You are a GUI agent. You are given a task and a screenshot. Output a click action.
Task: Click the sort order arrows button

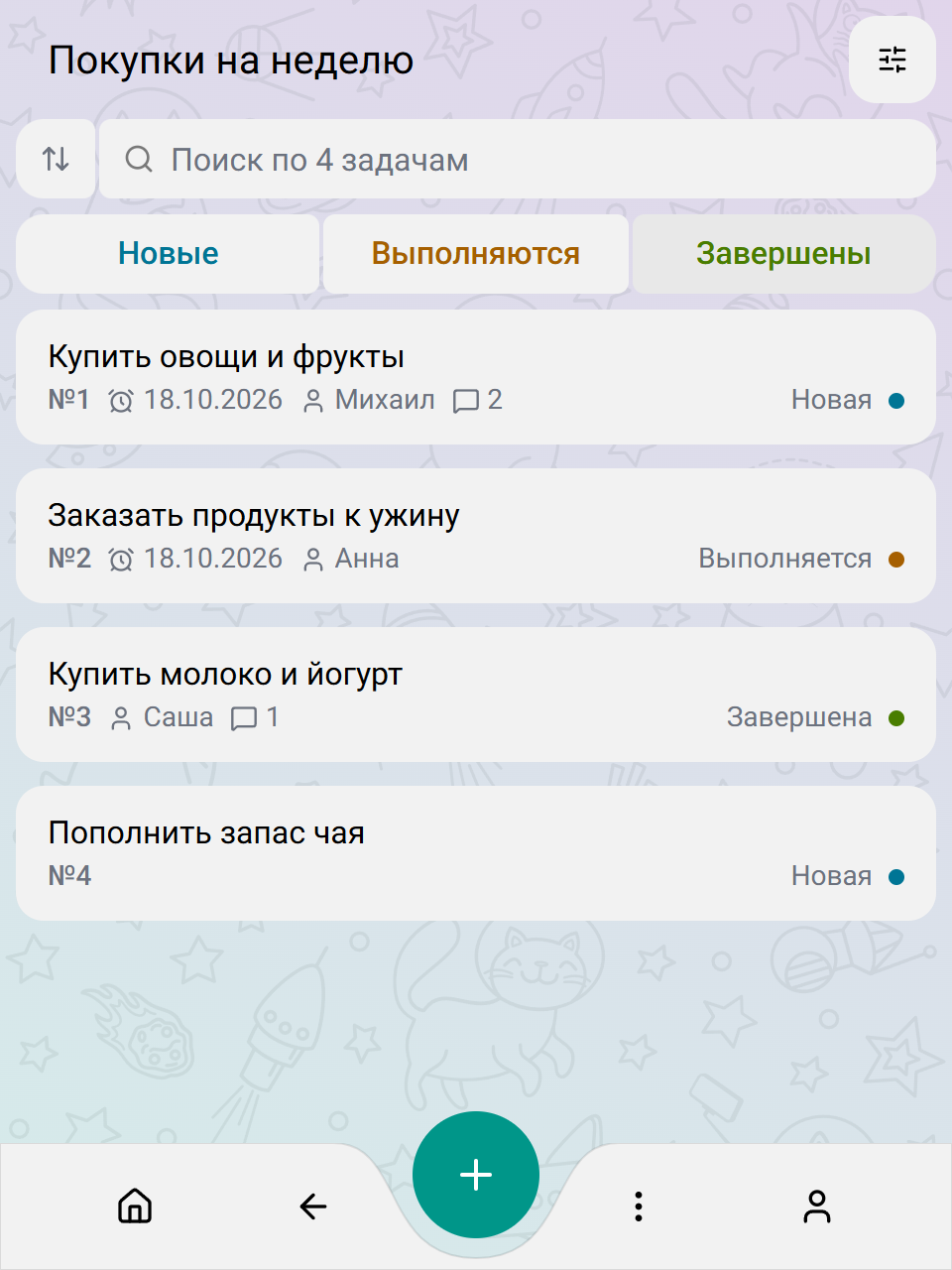click(57, 159)
